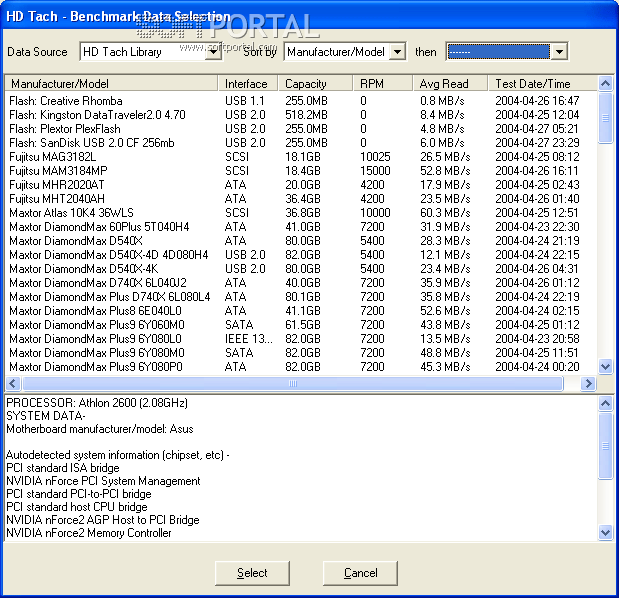Viewport: 619px width, 598px height.
Task: Click the system info vertical scrollbar thumb
Action: (x=606, y=446)
